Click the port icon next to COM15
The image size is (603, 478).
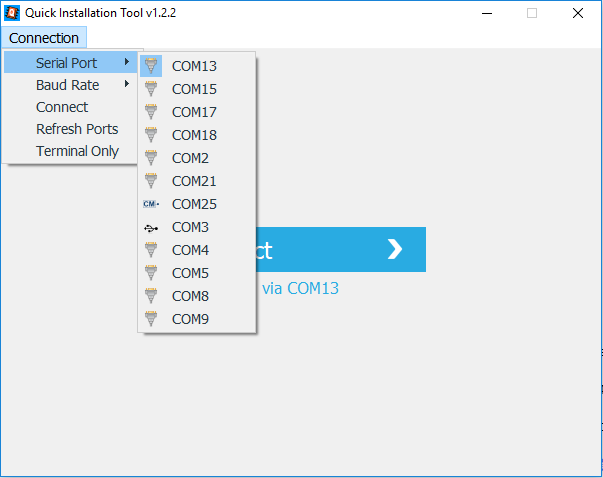click(x=151, y=89)
